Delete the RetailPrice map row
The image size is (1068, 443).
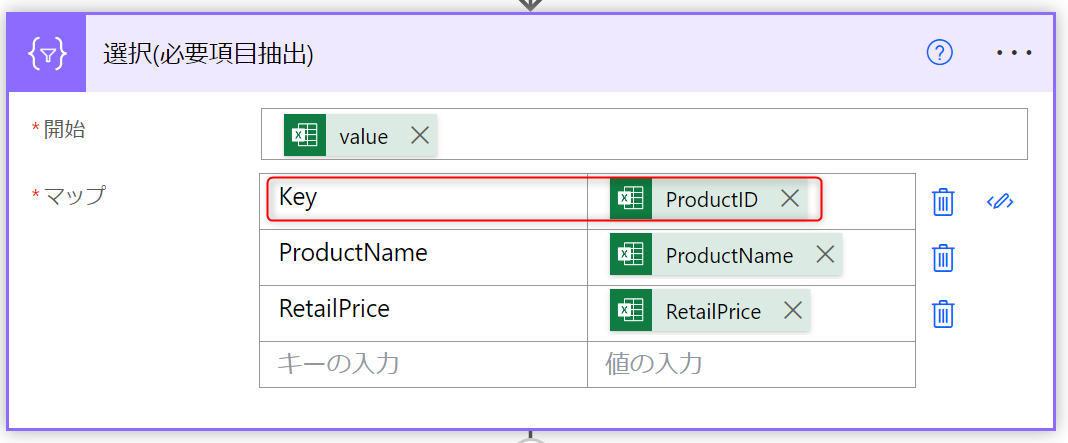[943, 314]
